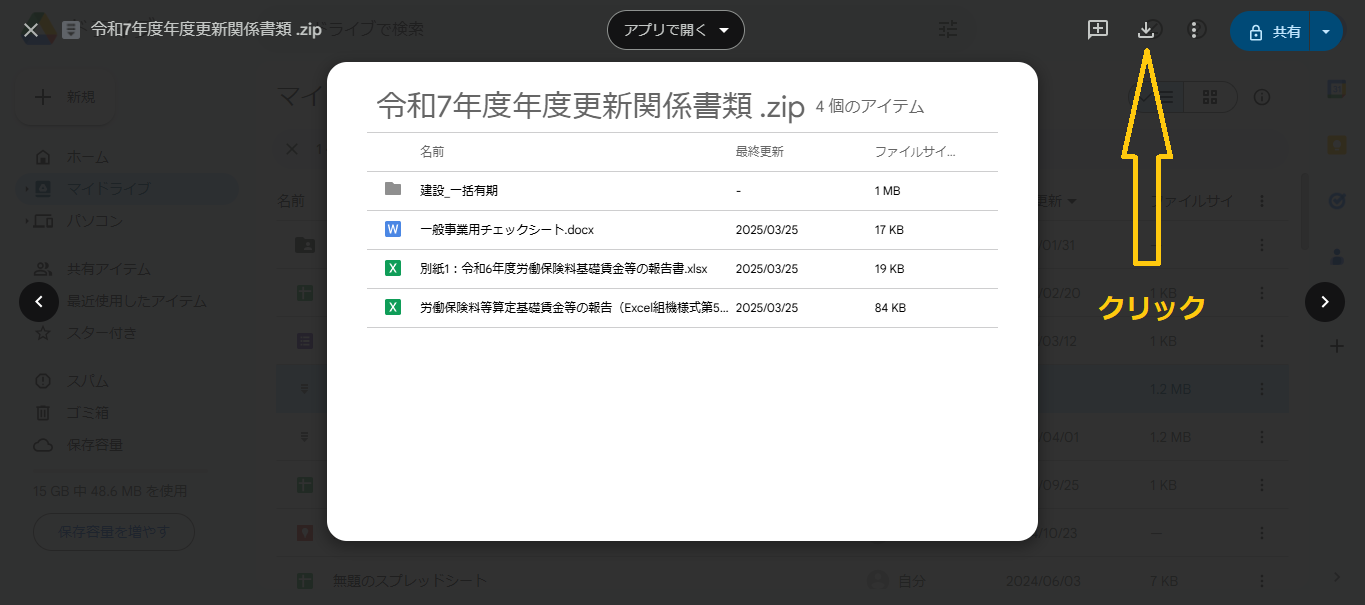Image resolution: width=1365 pixels, height=605 pixels.
Task: Click the Excel icon beside 労働保険料等算定基礎賃金等の報告
Action: click(x=393, y=307)
